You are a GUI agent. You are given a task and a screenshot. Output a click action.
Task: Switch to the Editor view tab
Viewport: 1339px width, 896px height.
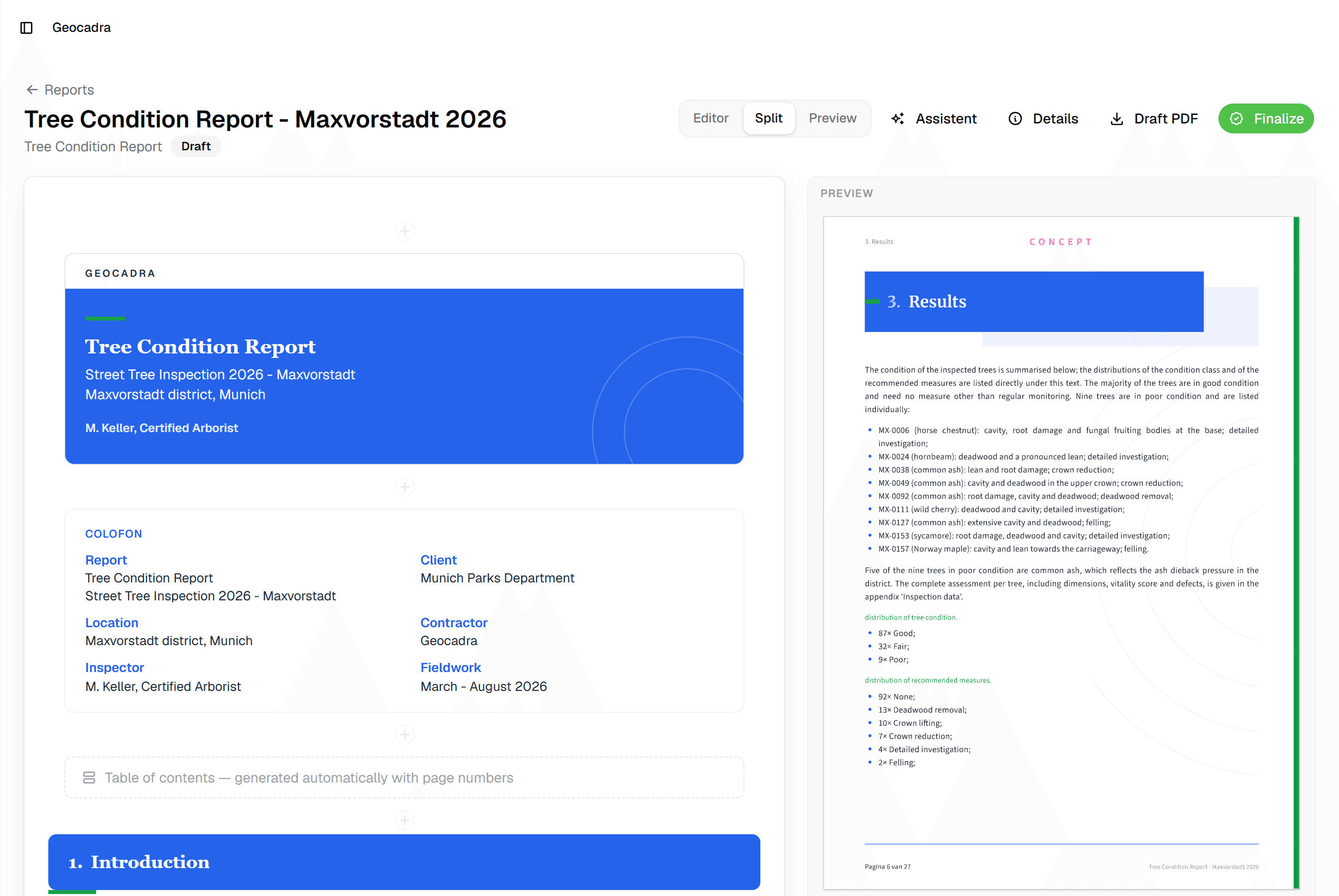coord(711,118)
